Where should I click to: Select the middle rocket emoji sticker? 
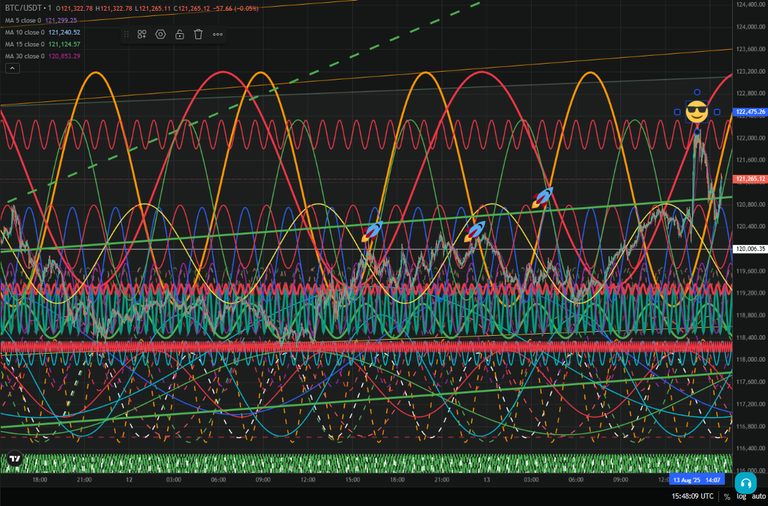coord(475,231)
